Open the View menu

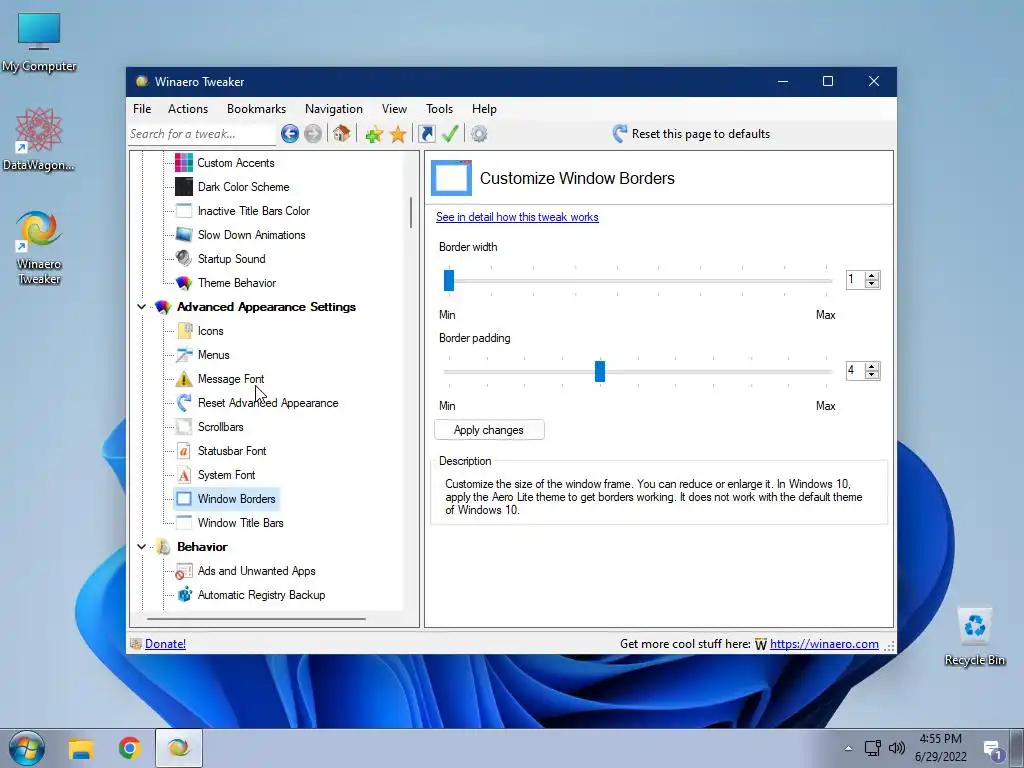[394, 109]
